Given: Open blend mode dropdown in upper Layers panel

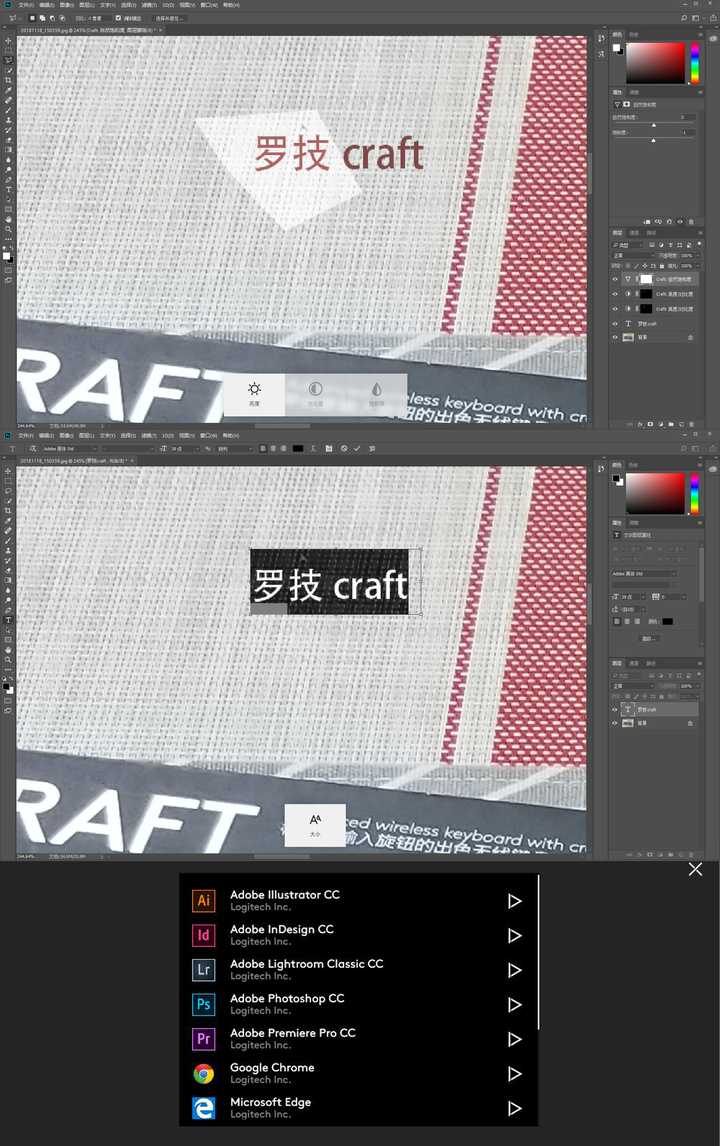Looking at the screenshot, I should [633, 255].
